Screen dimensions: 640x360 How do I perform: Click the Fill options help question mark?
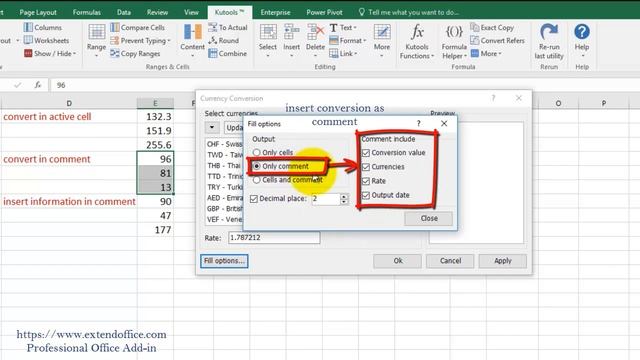pos(418,123)
